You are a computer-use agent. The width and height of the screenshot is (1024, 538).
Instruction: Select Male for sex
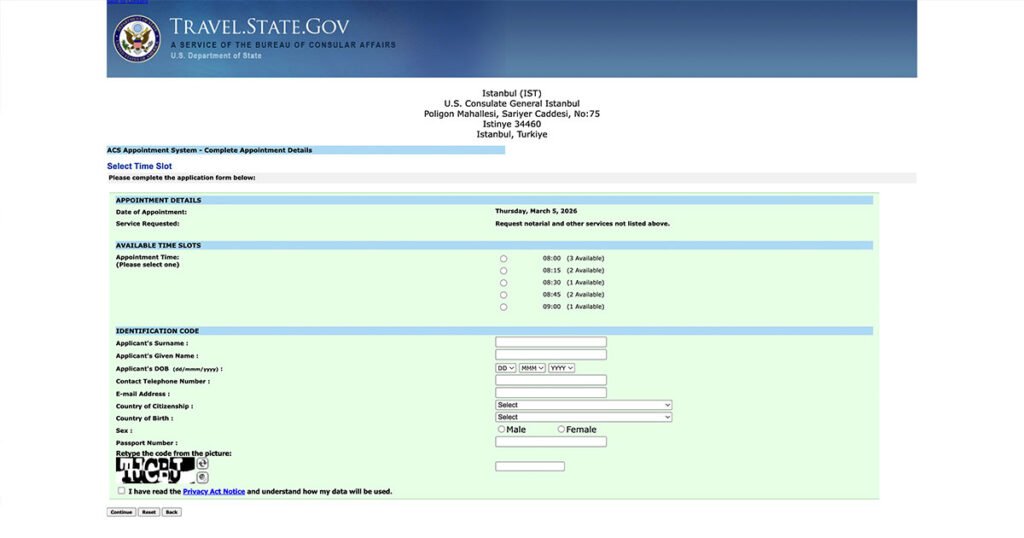point(502,429)
